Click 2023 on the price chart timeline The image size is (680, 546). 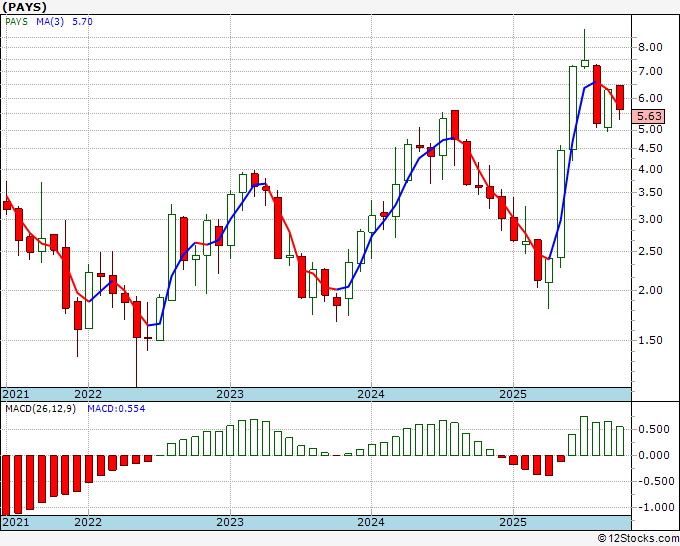point(230,394)
